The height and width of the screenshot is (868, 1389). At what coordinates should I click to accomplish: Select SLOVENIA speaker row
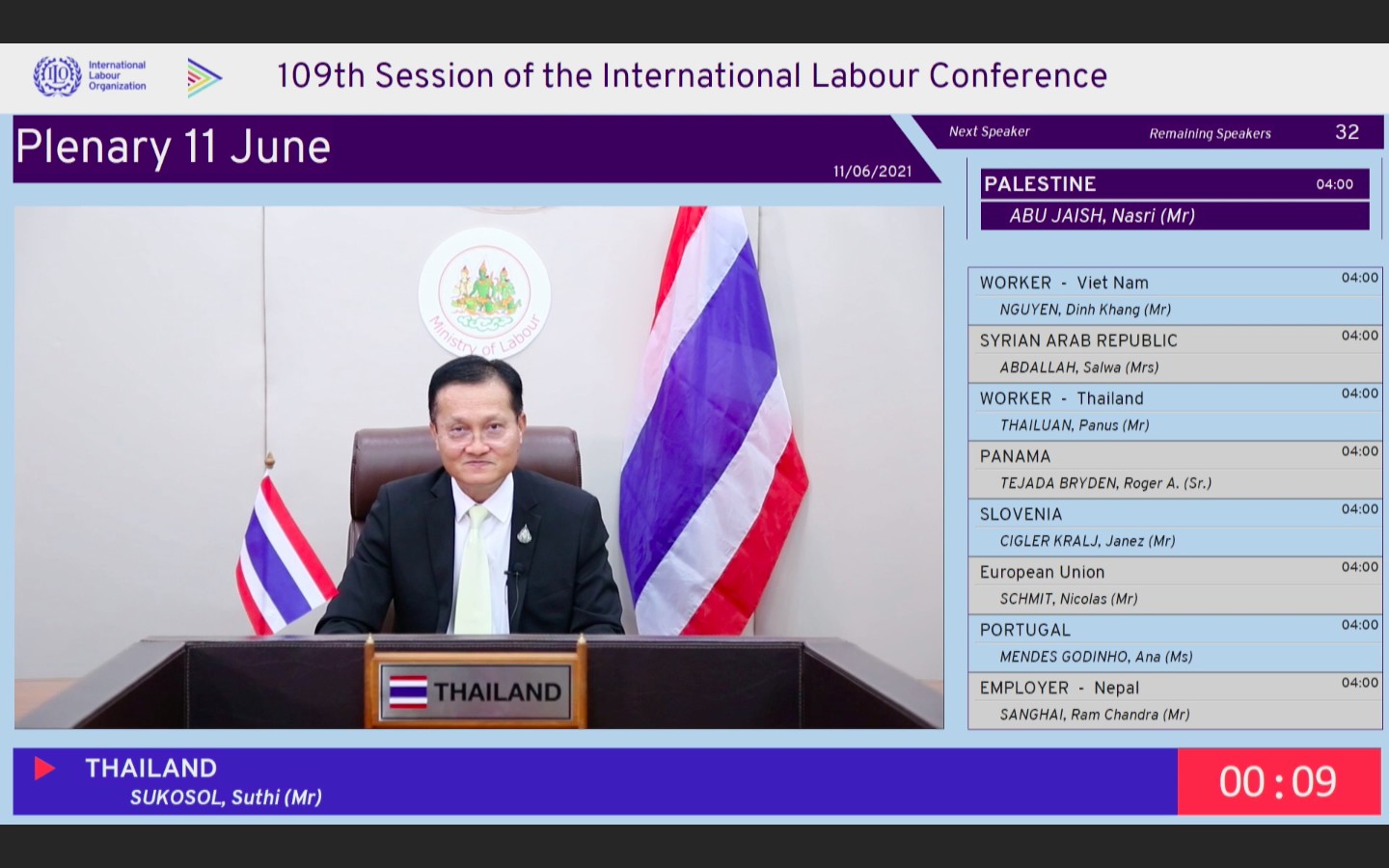(1174, 528)
